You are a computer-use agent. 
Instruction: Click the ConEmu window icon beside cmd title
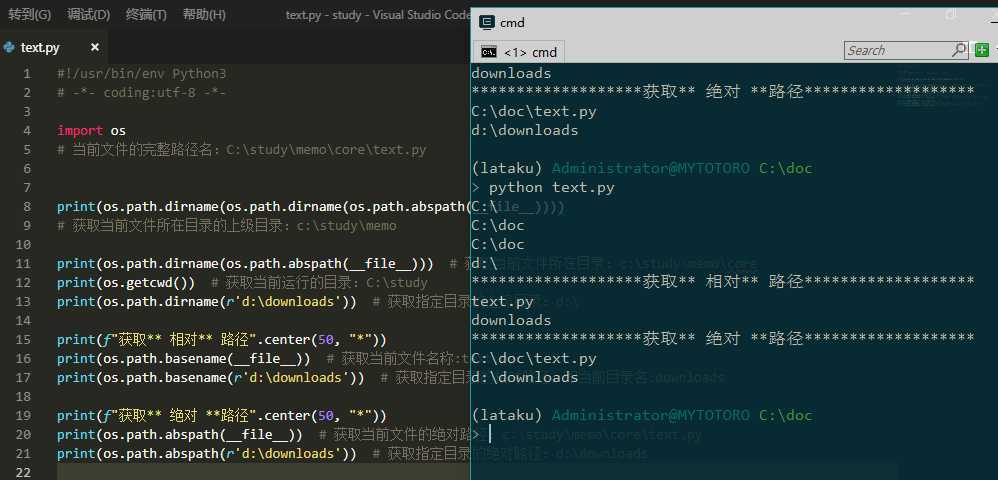tap(487, 23)
